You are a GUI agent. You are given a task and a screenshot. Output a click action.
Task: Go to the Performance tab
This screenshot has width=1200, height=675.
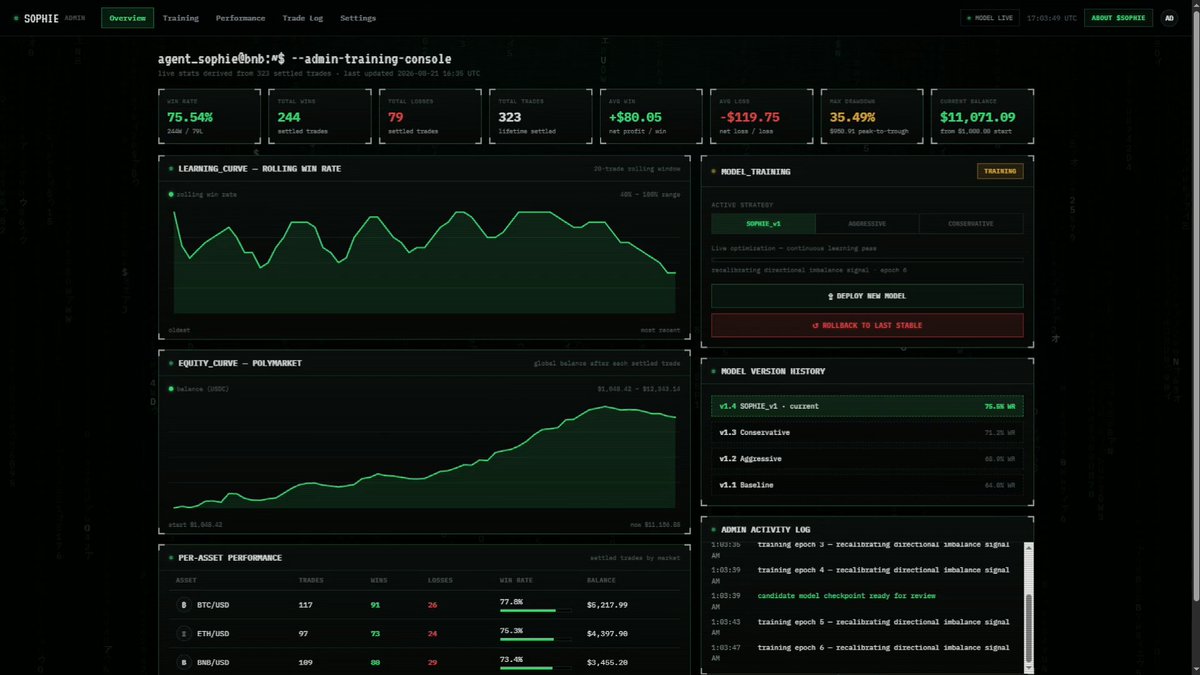[x=241, y=18]
